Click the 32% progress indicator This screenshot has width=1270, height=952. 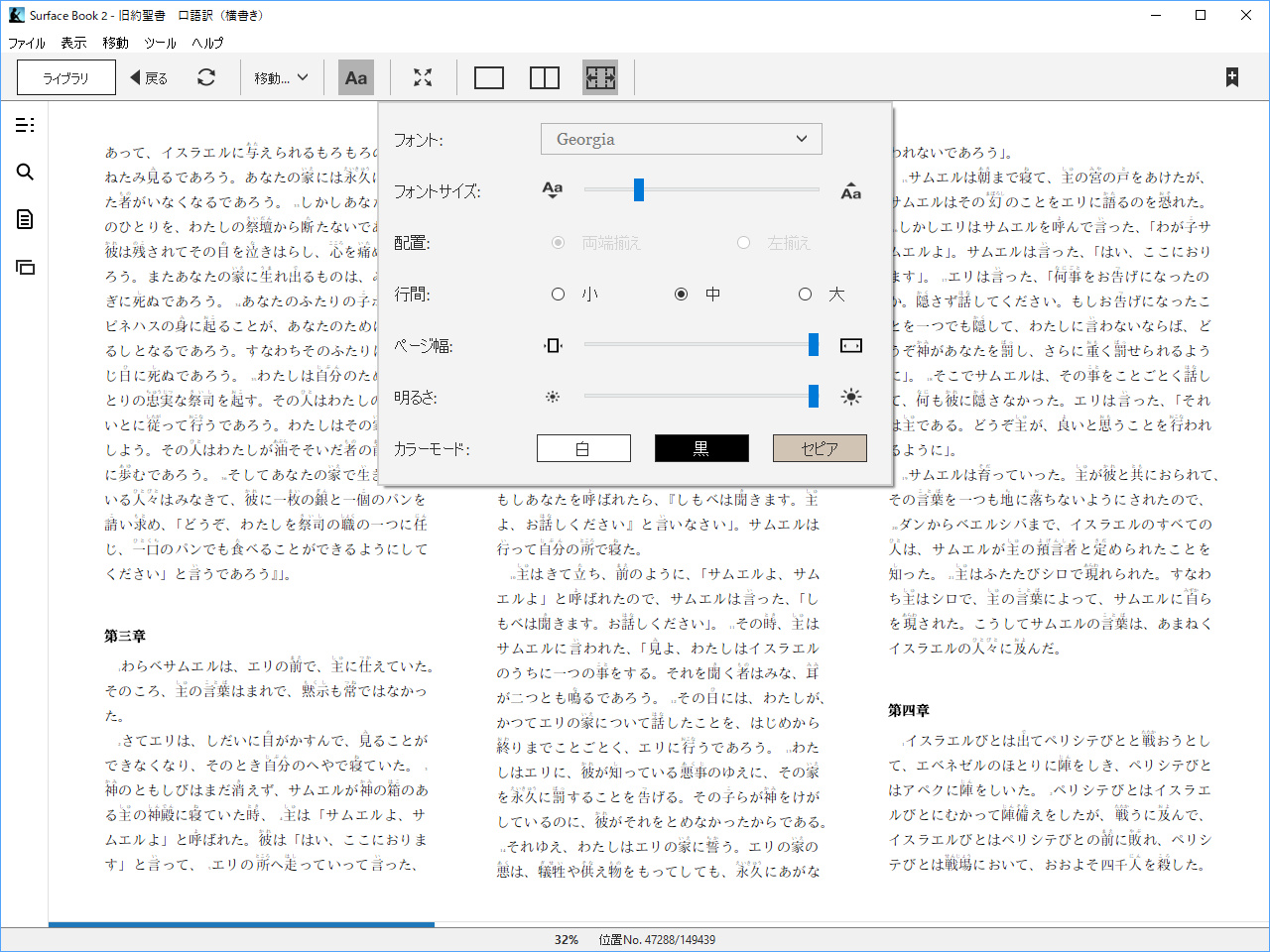[567, 939]
